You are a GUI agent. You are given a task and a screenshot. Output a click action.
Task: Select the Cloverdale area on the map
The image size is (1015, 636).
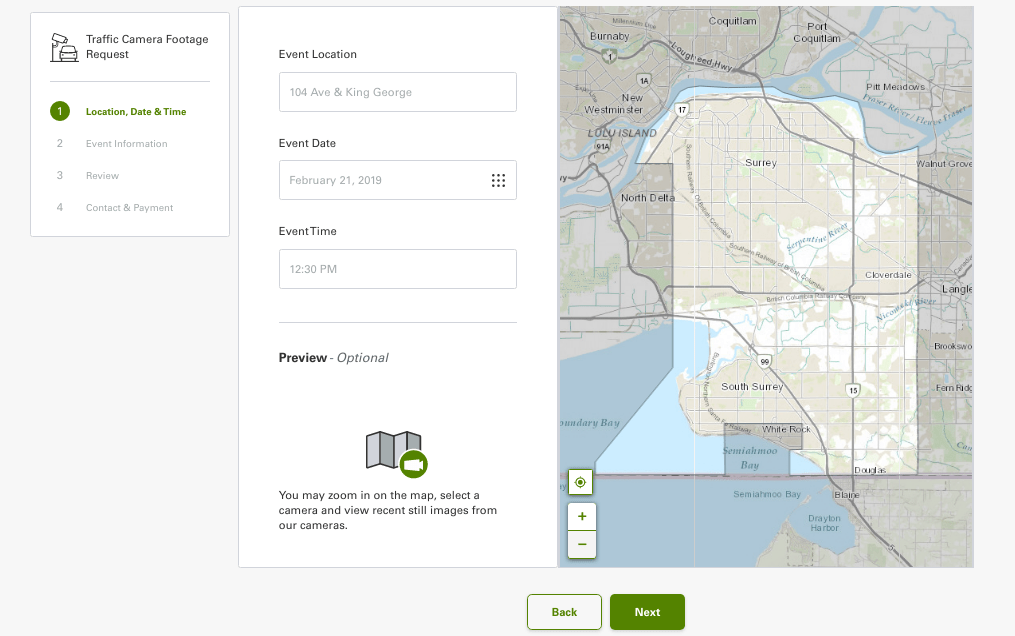tap(887, 274)
